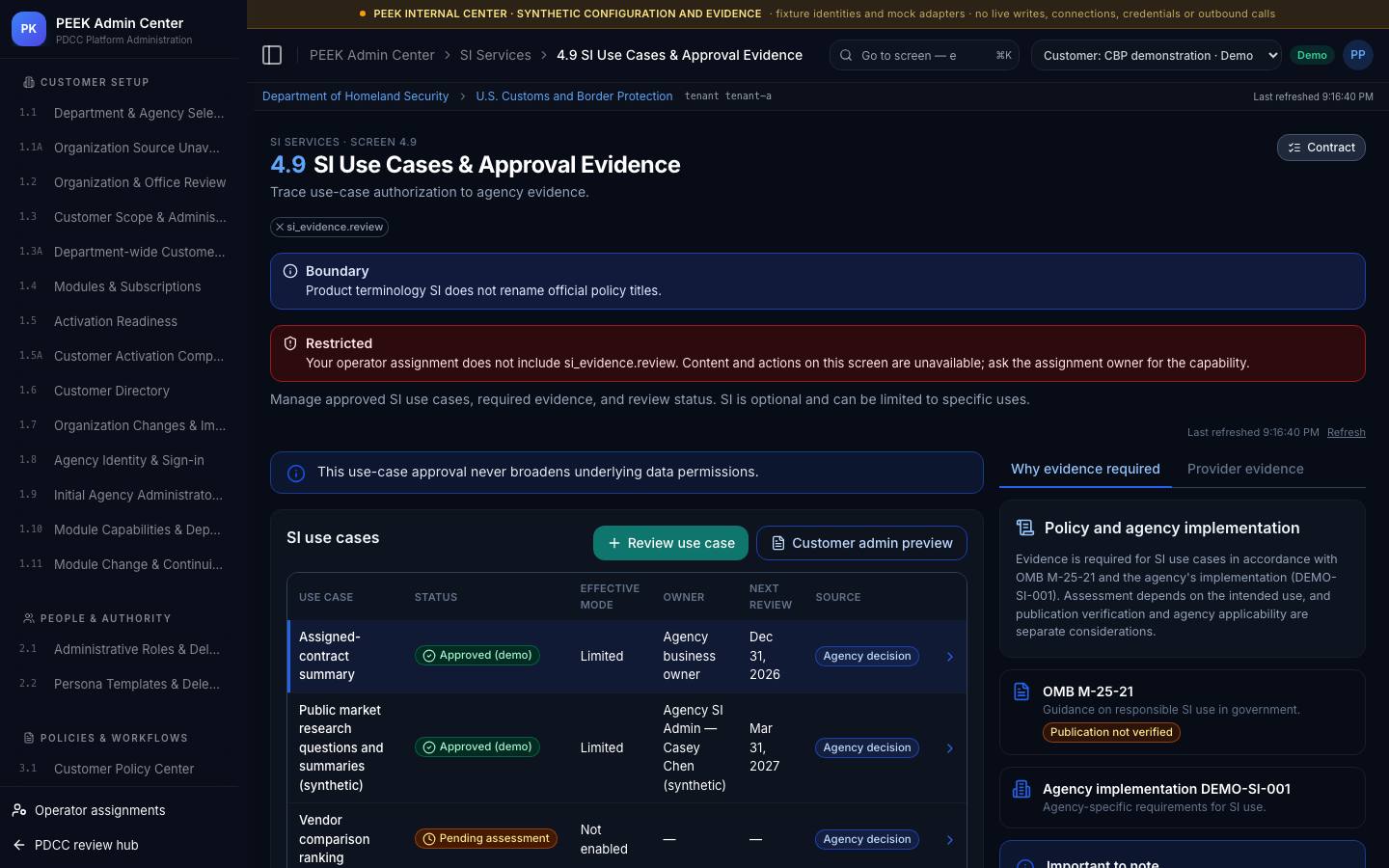This screenshot has width=1389, height=868.
Task: Click the Boundary info icon
Action: pyautogui.click(x=290, y=271)
